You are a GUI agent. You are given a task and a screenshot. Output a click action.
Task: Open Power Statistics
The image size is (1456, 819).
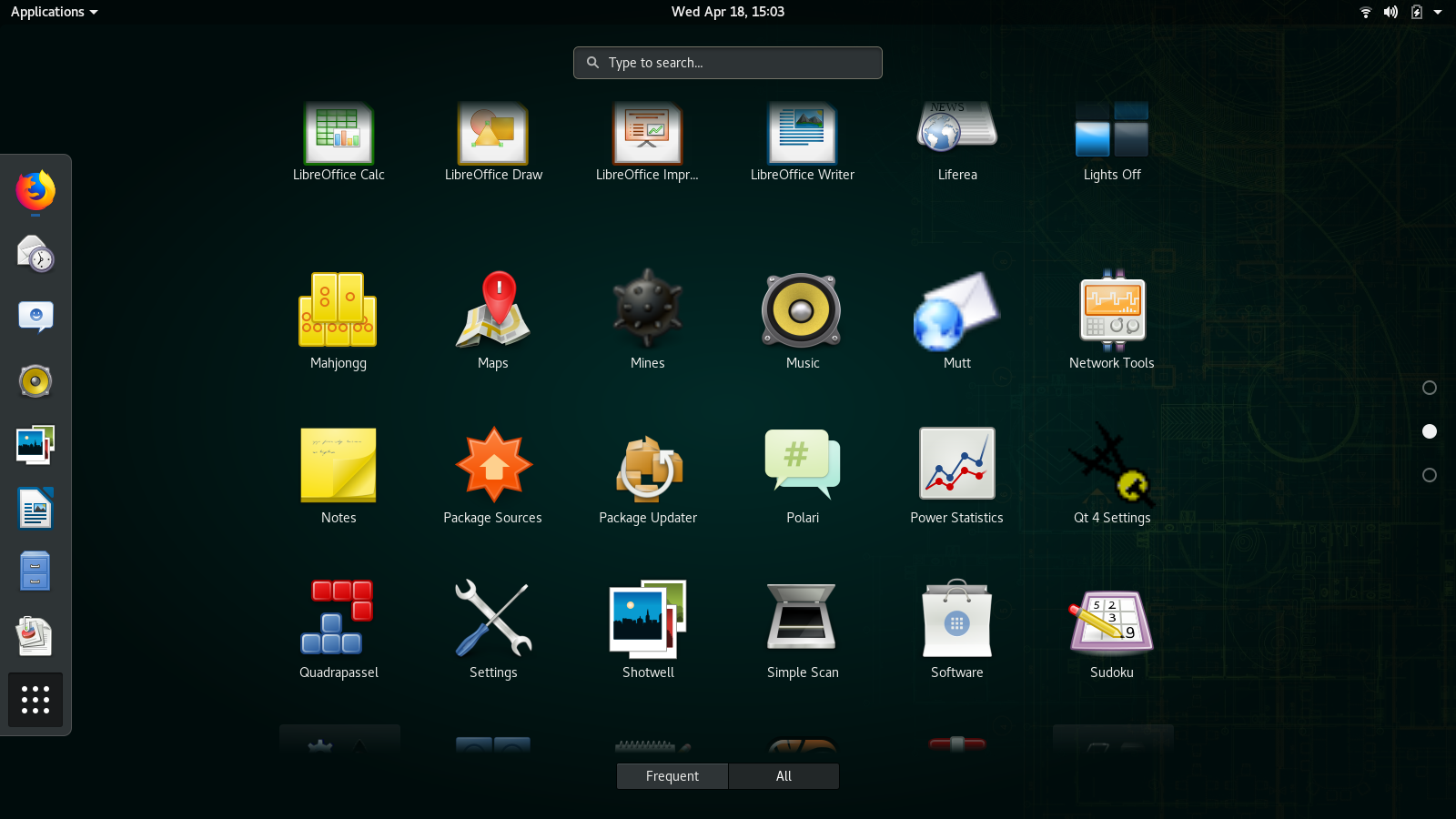[x=956, y=464]
